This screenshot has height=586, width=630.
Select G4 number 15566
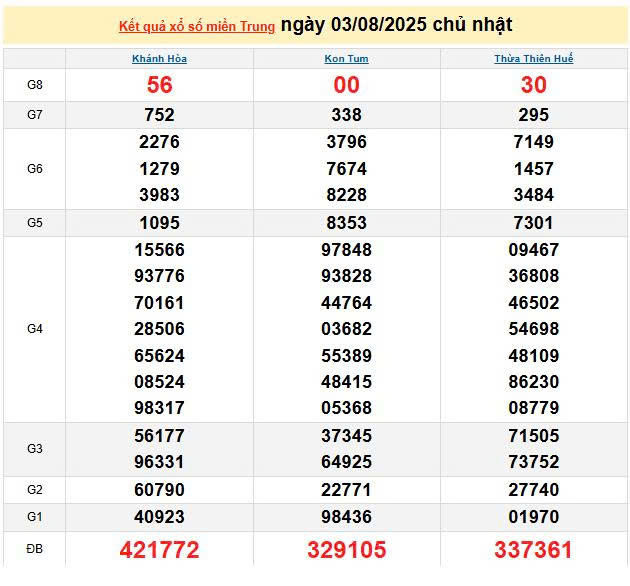tap(160, 250)
